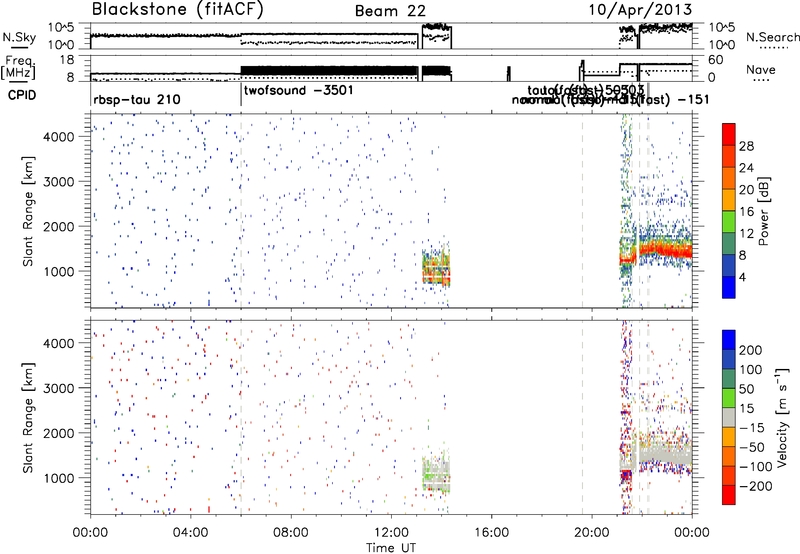Click the "Time UT" axis title

(391, 547)
